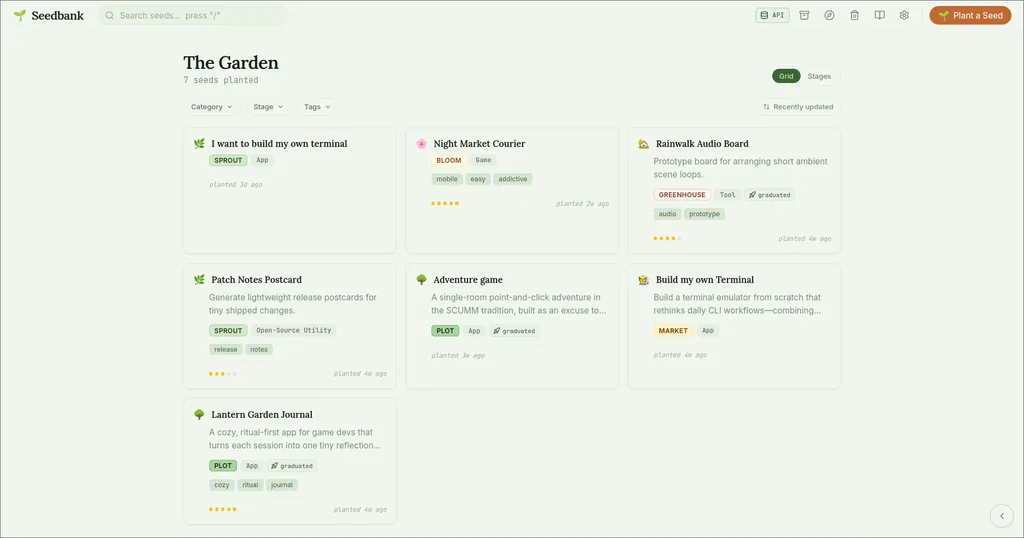The width and height of the screenshot is (1024, 538).
Task: Open the Patch Notes Postcard card title
Action: [256, 279]
